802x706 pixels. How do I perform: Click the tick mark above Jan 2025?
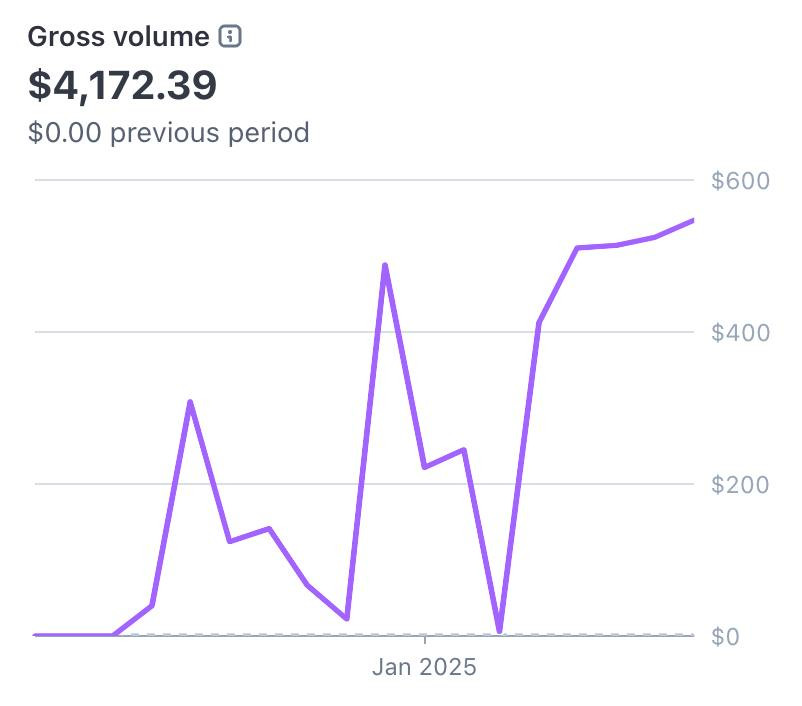(x=425, y=640)
